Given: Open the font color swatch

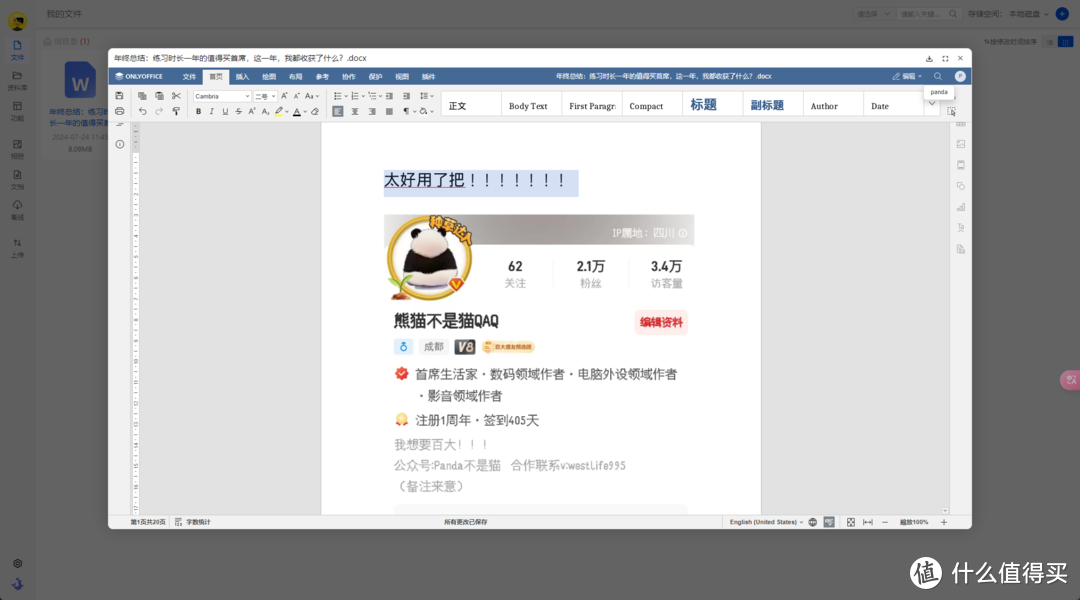Looking at the screenshot, I should 298,111.
